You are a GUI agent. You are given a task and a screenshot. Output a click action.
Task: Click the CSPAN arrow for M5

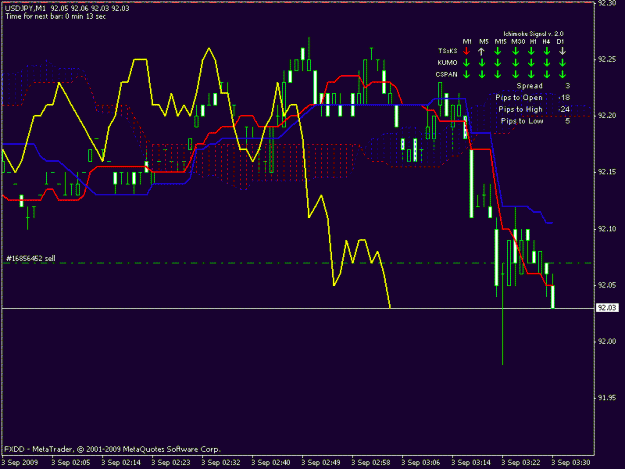pos(482,74)
